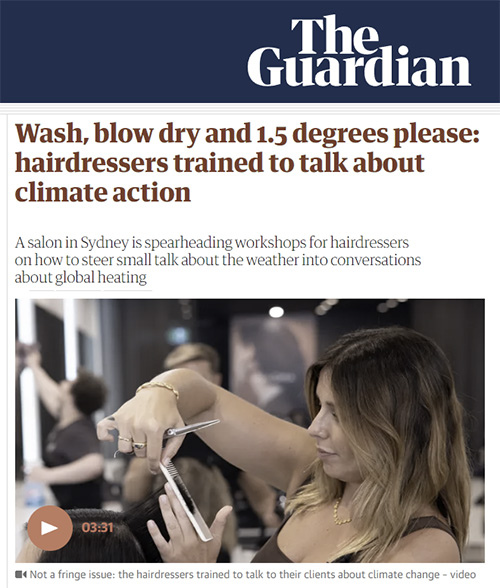
Task: Click 'climate action' in the headline
Action: coord(102,192)
